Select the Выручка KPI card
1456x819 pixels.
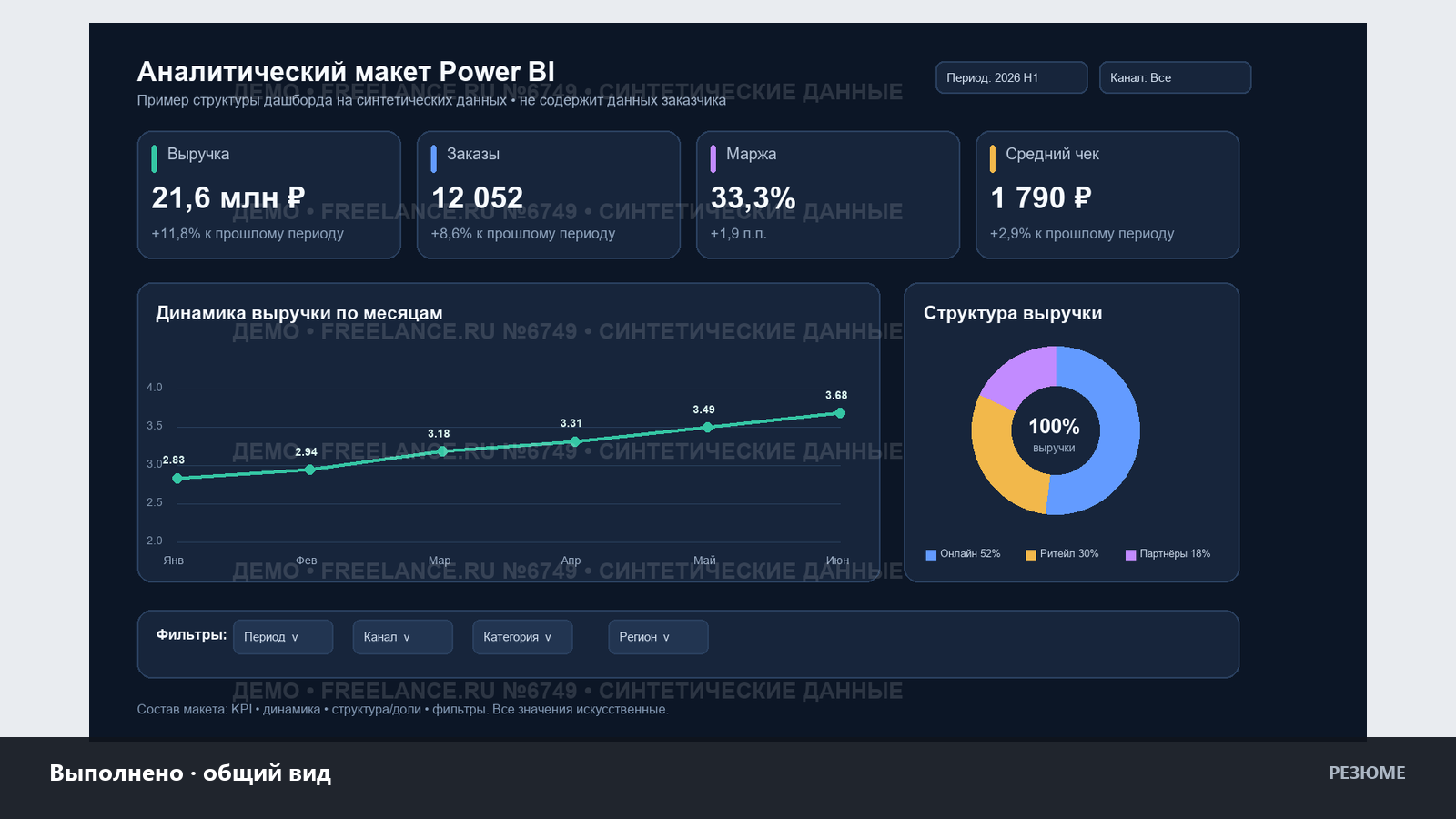(x=269, y=195)
